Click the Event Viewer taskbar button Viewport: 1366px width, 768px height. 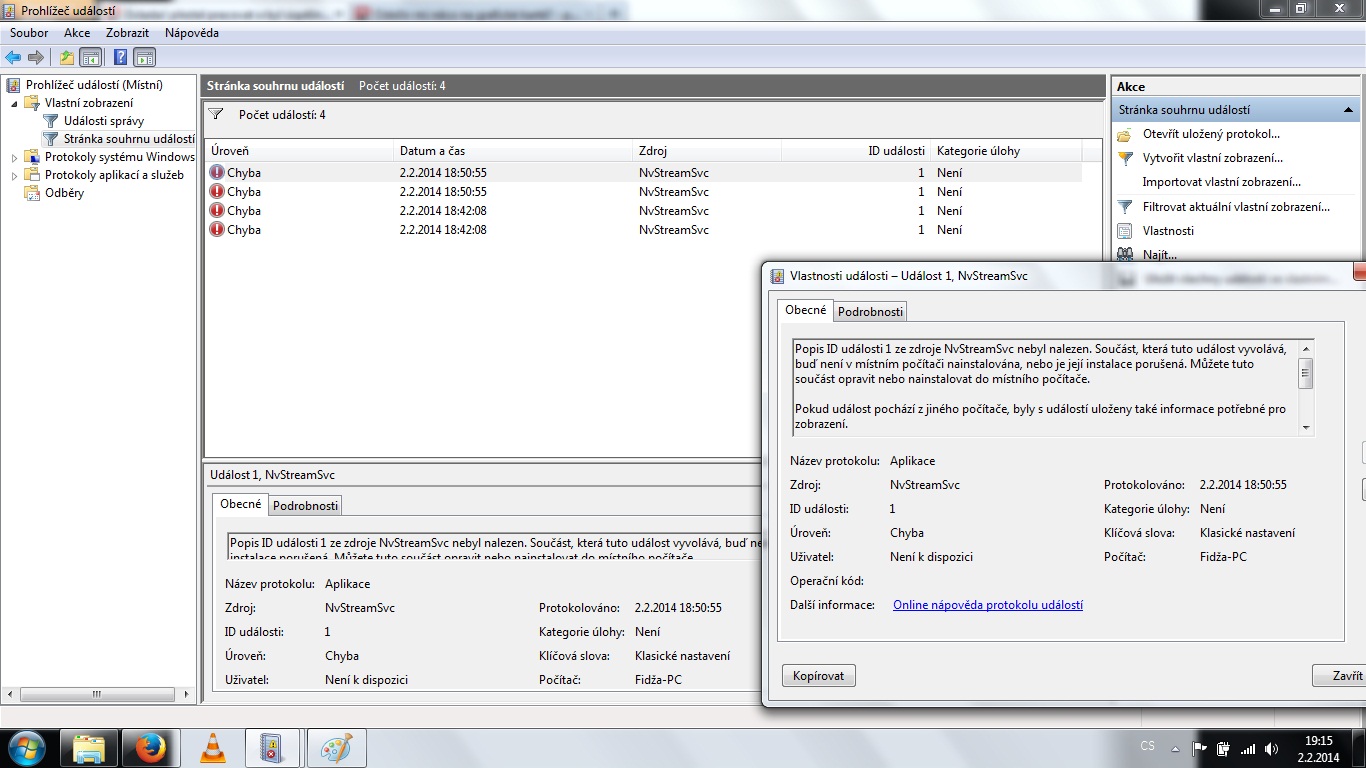[271, 748]
